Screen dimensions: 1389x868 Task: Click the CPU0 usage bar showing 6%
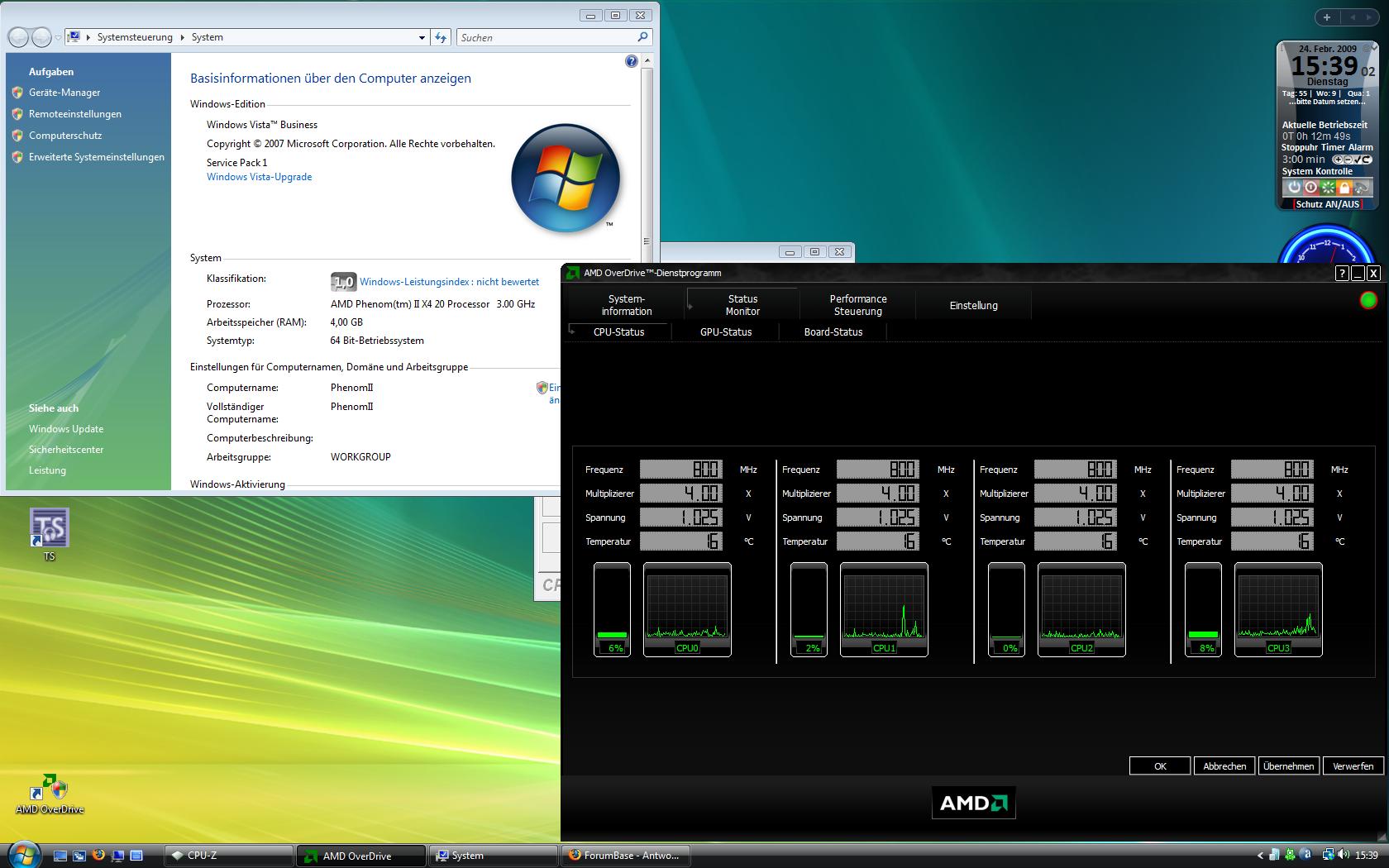click(612, 609)
